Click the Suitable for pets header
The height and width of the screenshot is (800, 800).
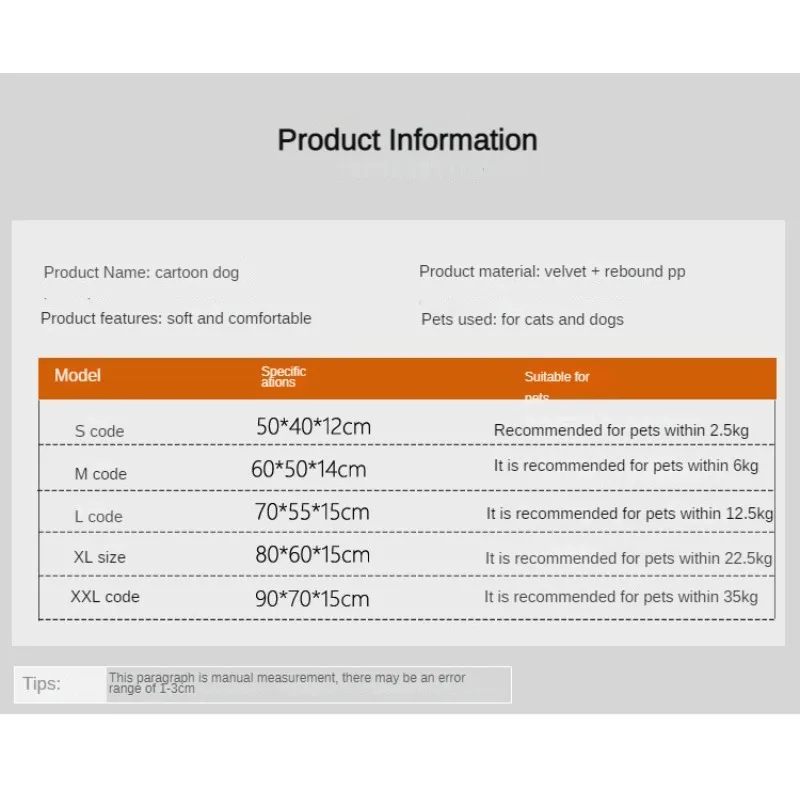[x=557, y=377]
